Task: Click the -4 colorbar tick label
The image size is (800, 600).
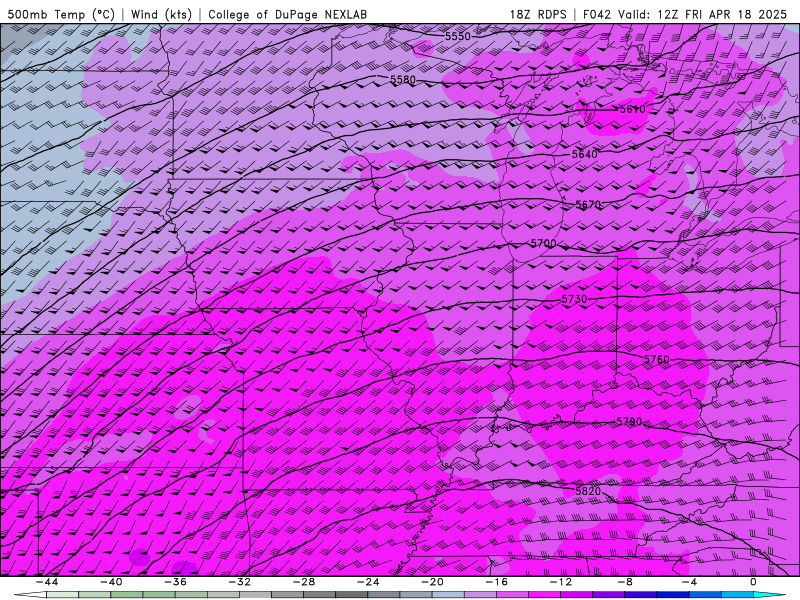Action: pyautogui.click(x=689, y=582)
